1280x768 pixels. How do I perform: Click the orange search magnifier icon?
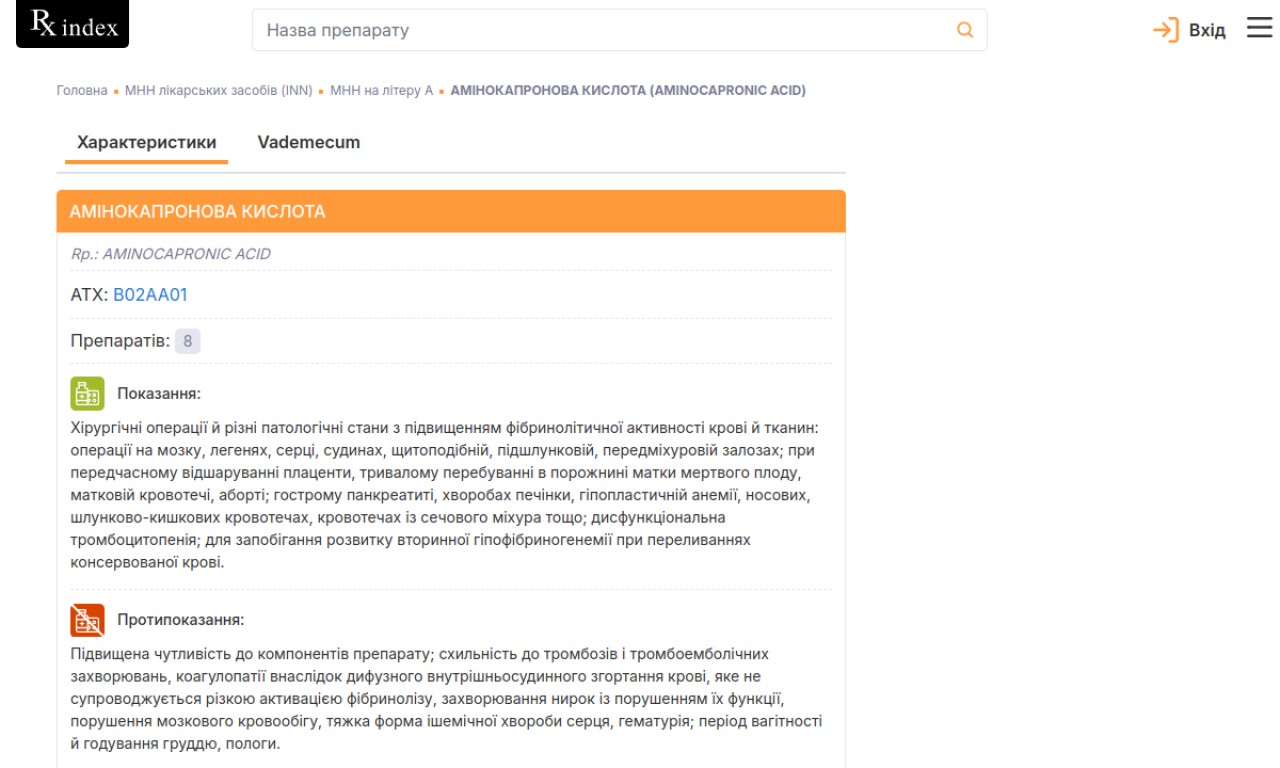[x=965, y=30]
